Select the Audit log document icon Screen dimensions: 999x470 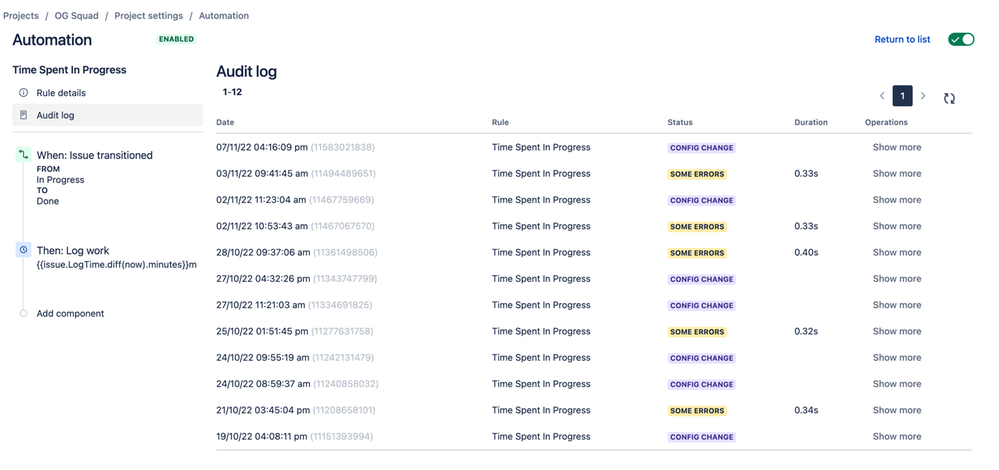pyautogui.click(x=24, y=115)
